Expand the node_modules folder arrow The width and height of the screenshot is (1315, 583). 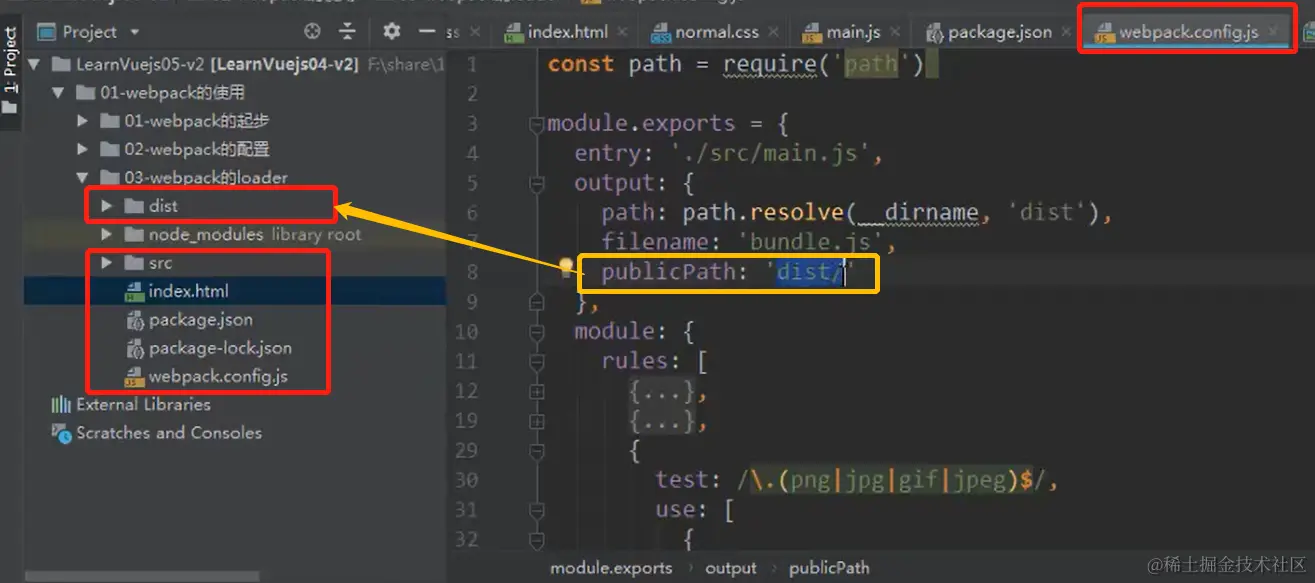coord(108,234)
